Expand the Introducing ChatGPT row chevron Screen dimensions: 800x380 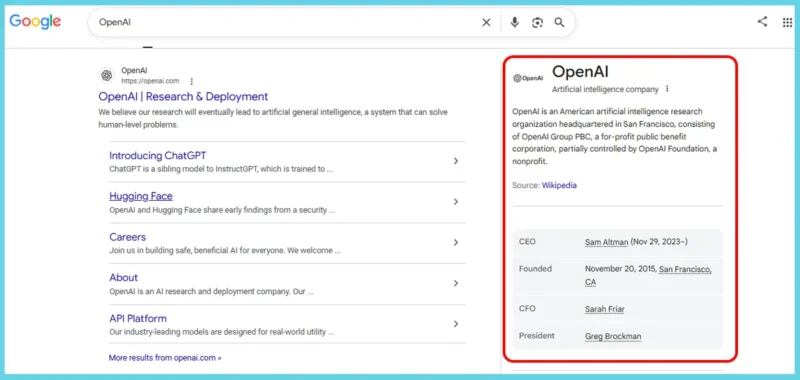pos(456,161)
